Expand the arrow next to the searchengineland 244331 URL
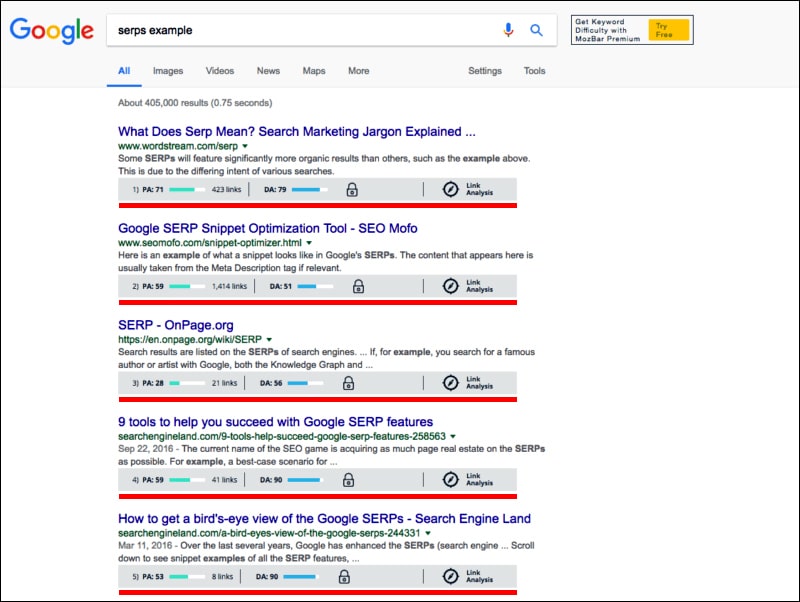The width and height of the screenshot is (800, 602). [x=428, y=533]
